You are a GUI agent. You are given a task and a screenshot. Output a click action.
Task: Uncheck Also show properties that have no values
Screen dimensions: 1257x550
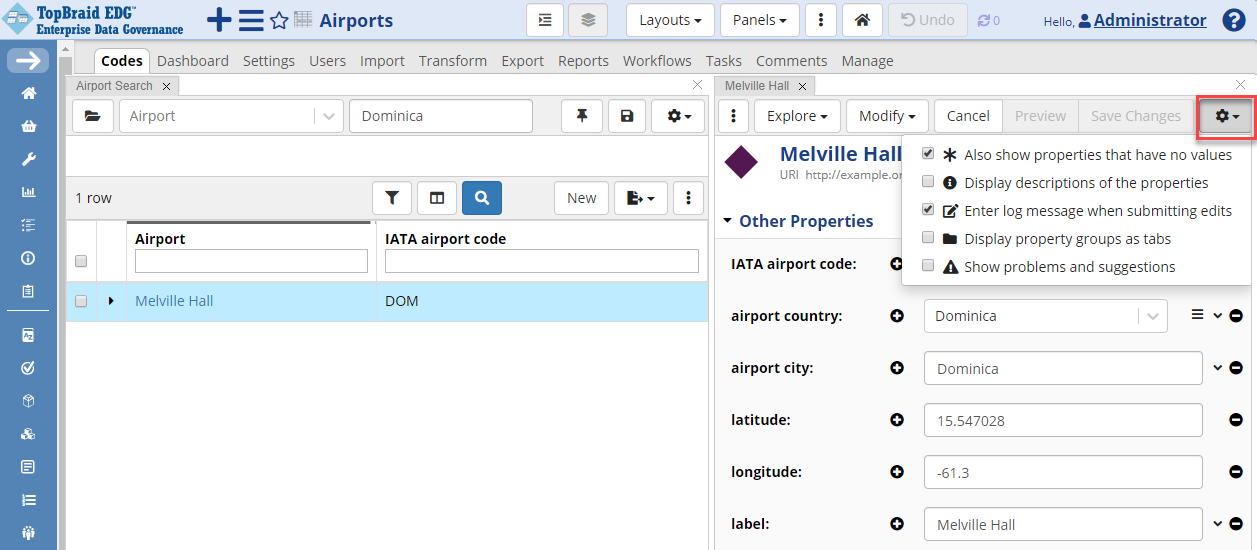pyautogui.click(x=928, y=154)
